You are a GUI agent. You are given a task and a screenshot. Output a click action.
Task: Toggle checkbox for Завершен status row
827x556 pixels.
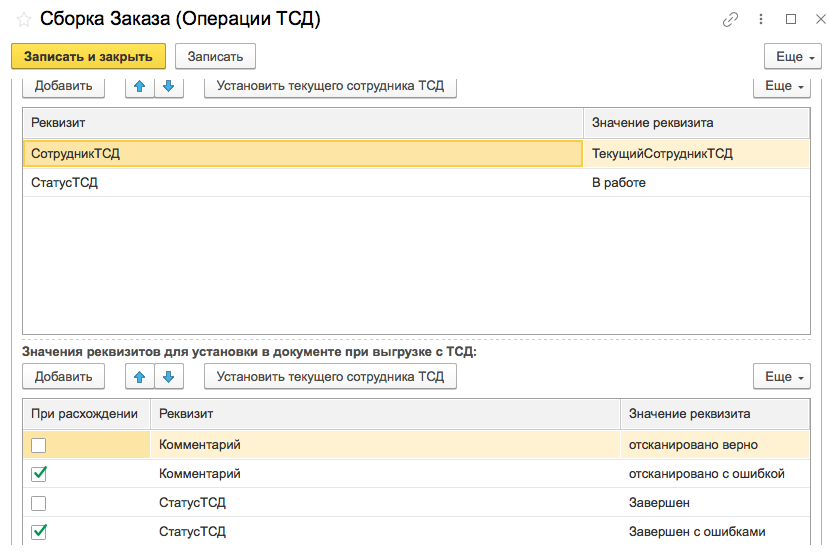[39, 503]
